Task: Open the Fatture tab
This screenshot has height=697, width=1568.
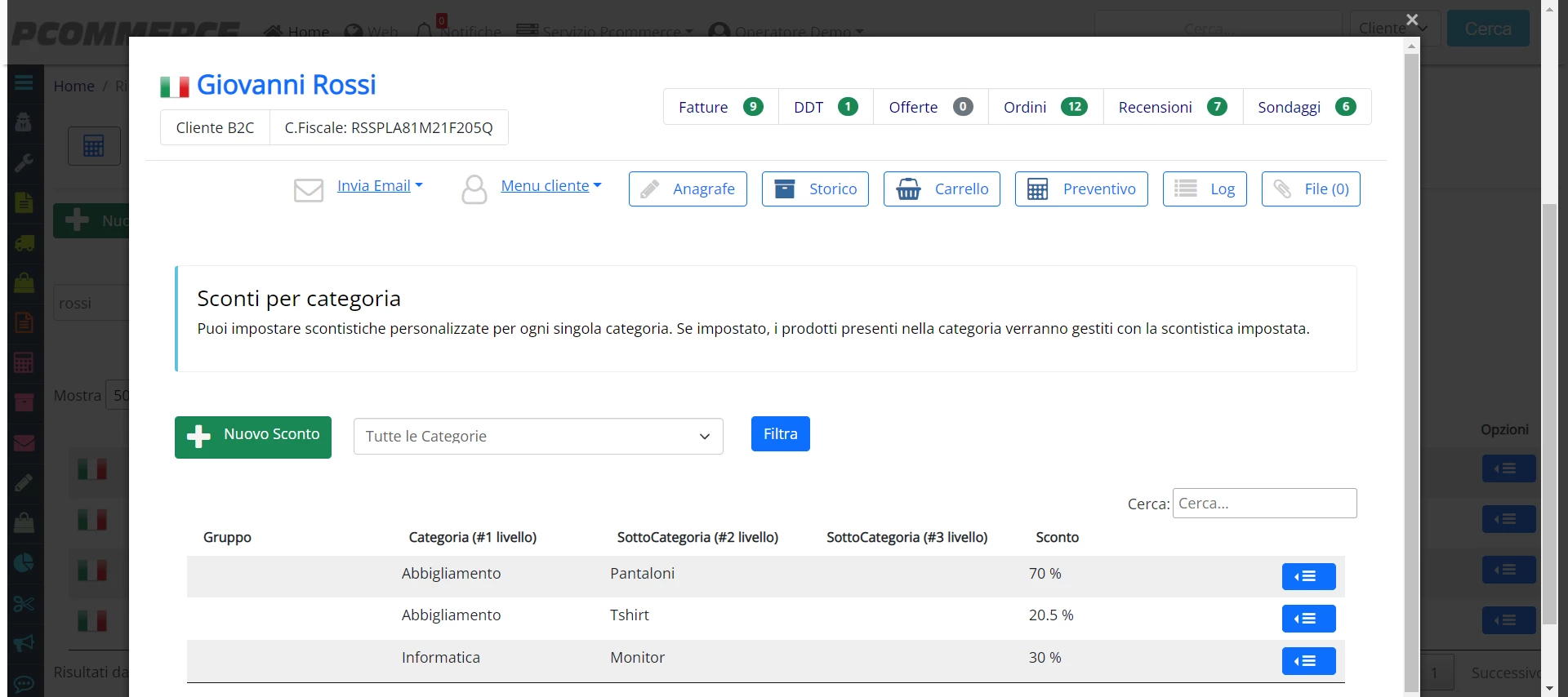Action: point(720,107)
